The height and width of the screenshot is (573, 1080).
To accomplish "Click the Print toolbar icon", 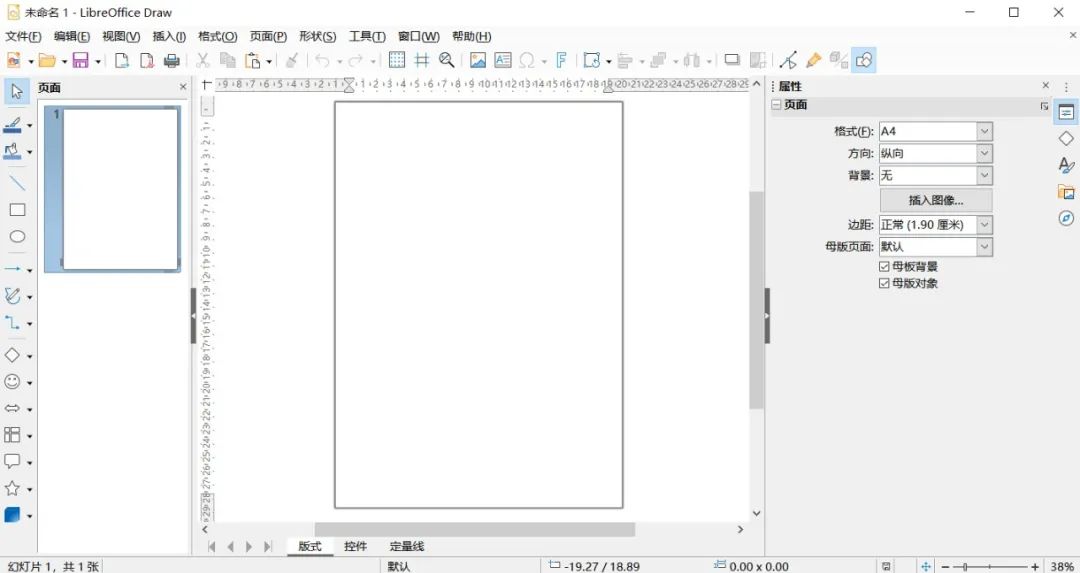I will 172,61.
